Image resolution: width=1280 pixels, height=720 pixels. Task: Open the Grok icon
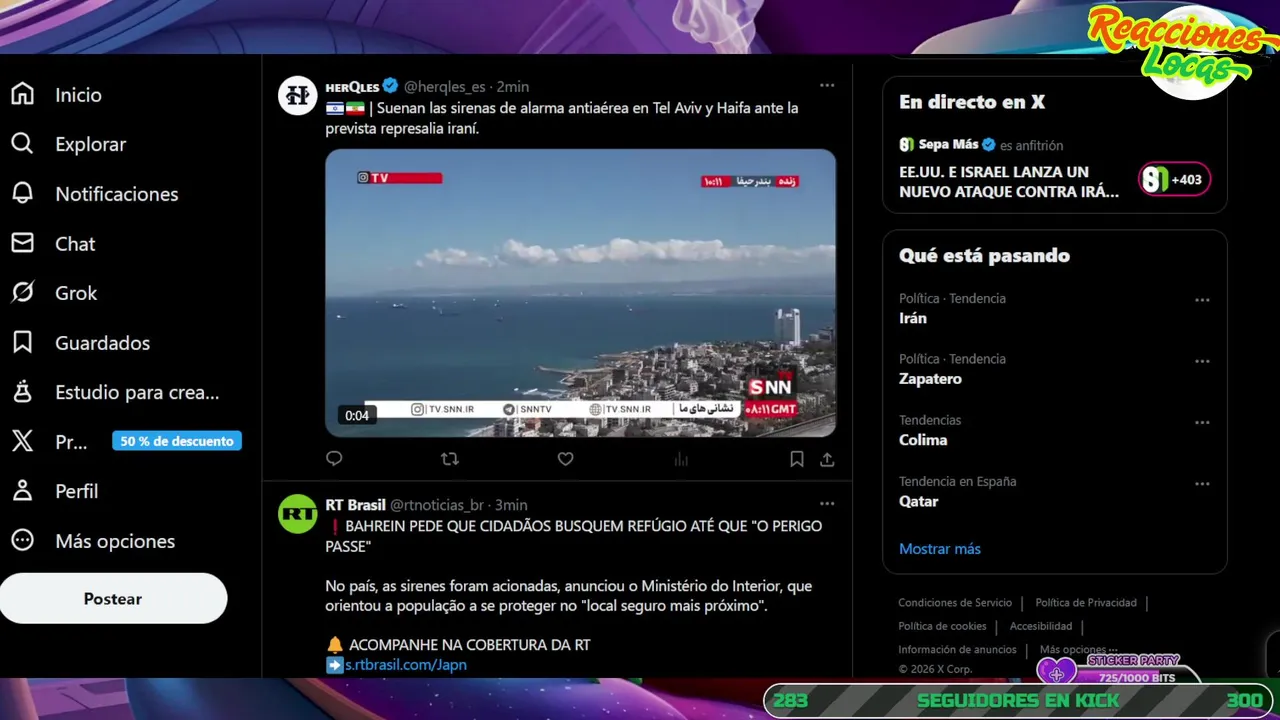click(x=22, y=293)
